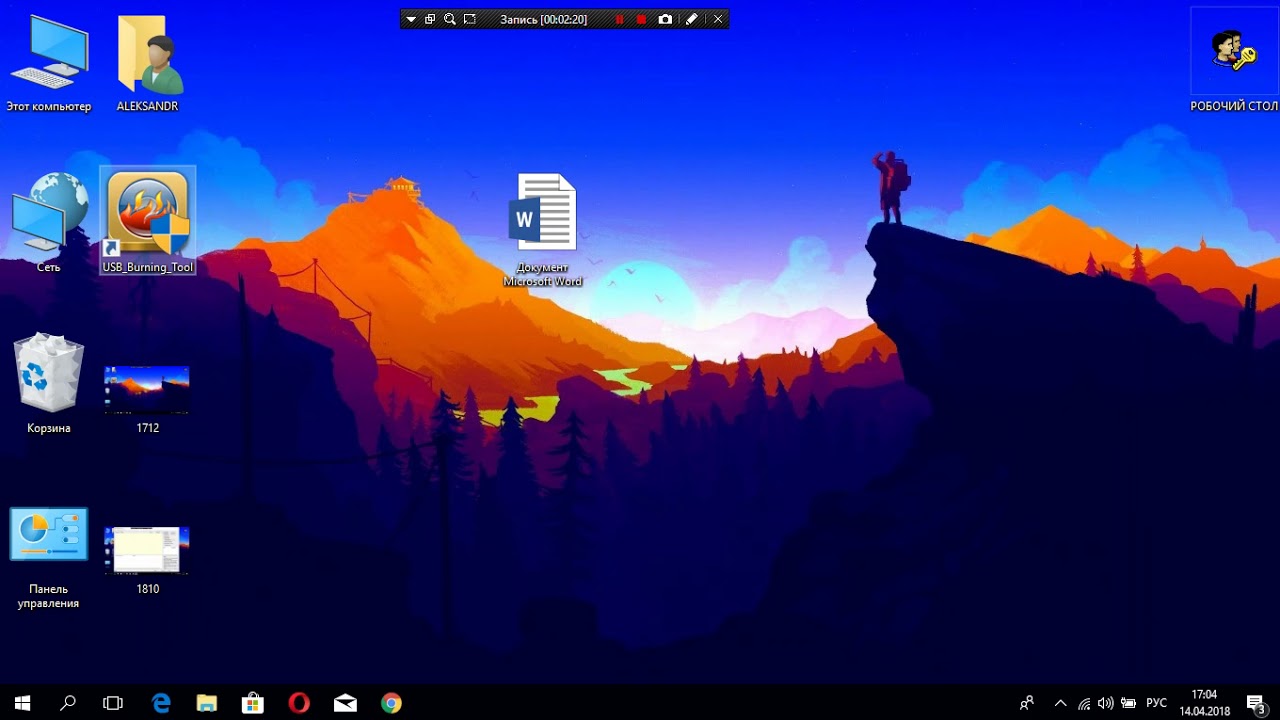The width and height of the screenshot is (1280, 720).
Task: Select the region-capture icon in recorder toolbar
Action: [470, 19]
